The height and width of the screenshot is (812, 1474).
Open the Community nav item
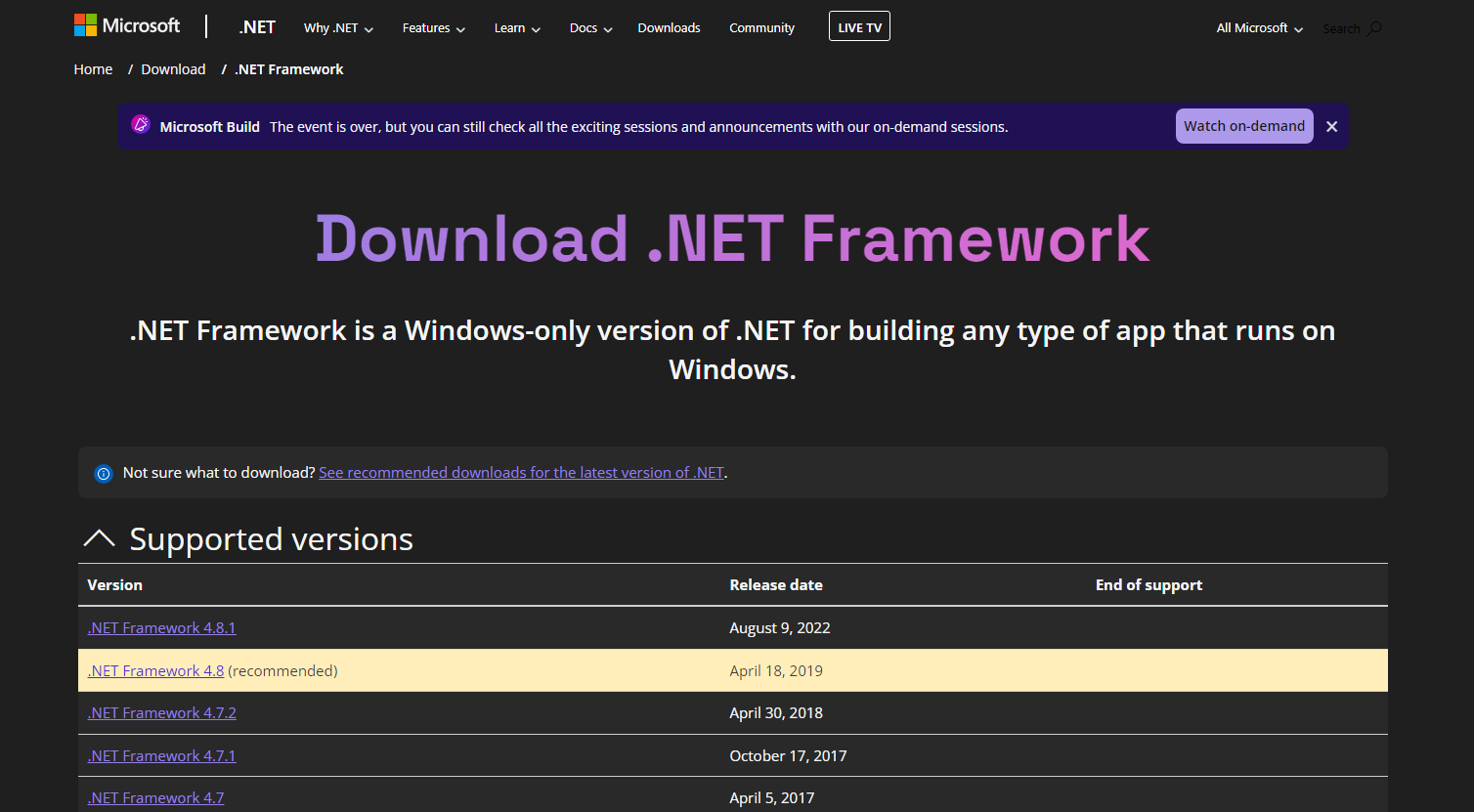(x=761, y=28)
